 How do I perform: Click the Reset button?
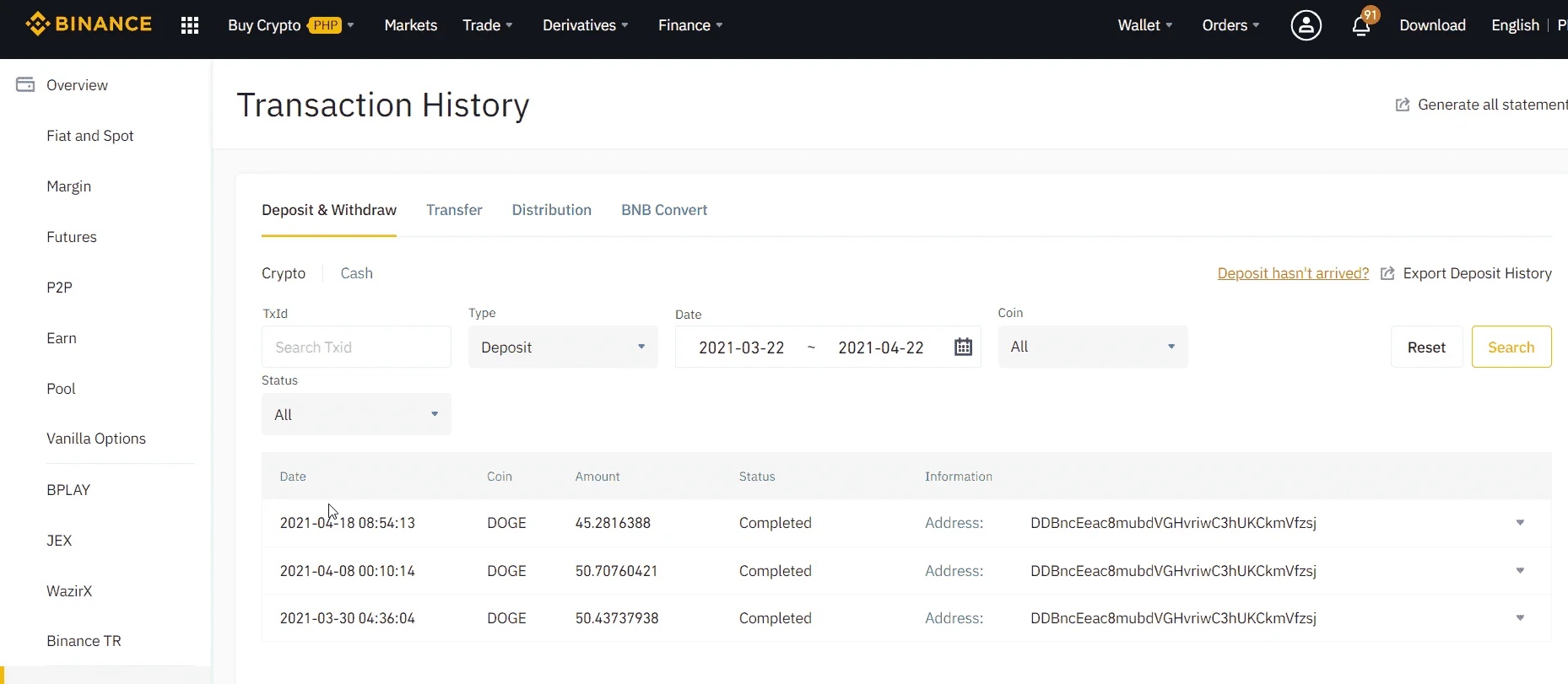(1426, 347)
